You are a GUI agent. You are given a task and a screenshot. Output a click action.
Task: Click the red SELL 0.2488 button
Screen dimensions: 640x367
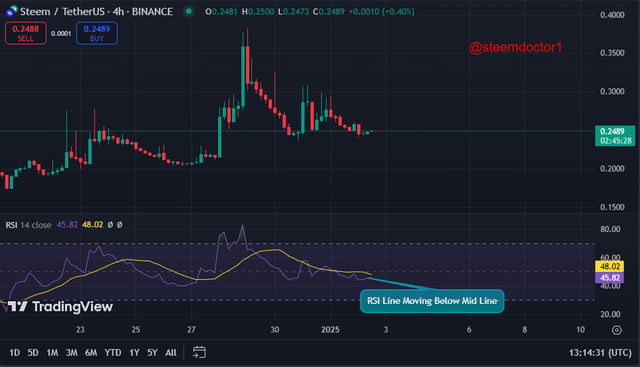[26, 33]
